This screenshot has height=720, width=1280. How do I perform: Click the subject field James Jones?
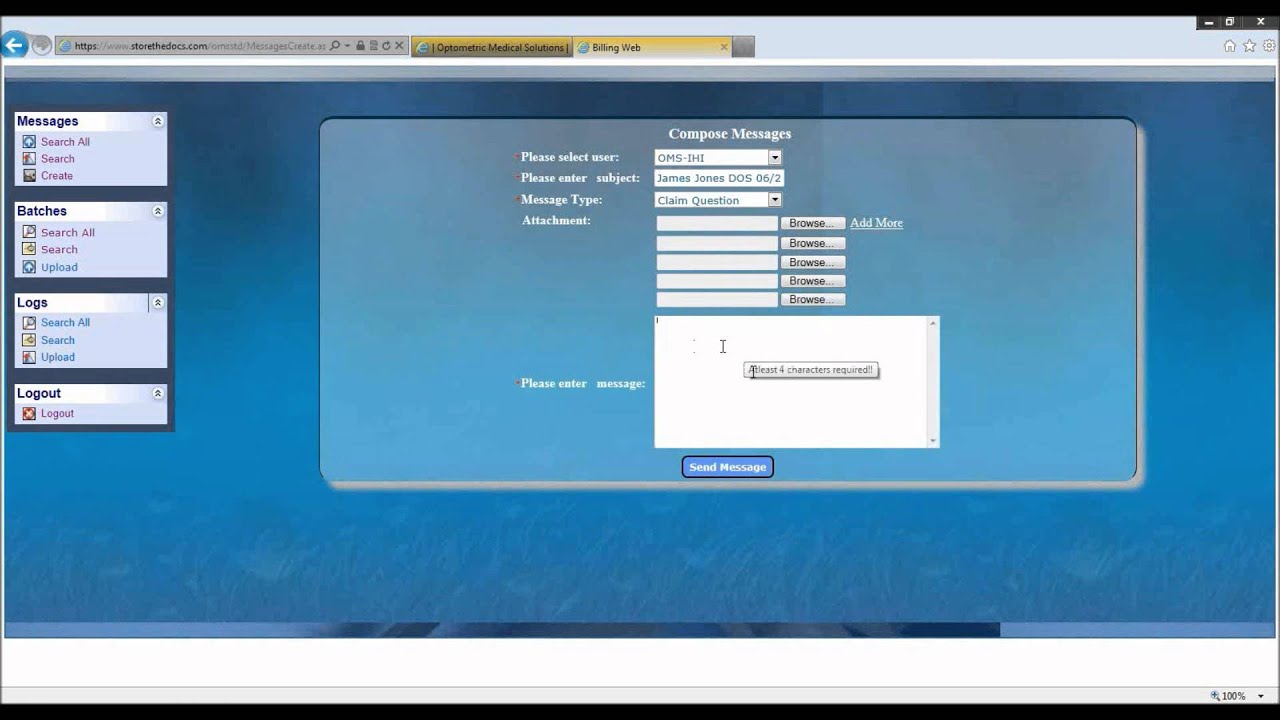pos(719,178)
